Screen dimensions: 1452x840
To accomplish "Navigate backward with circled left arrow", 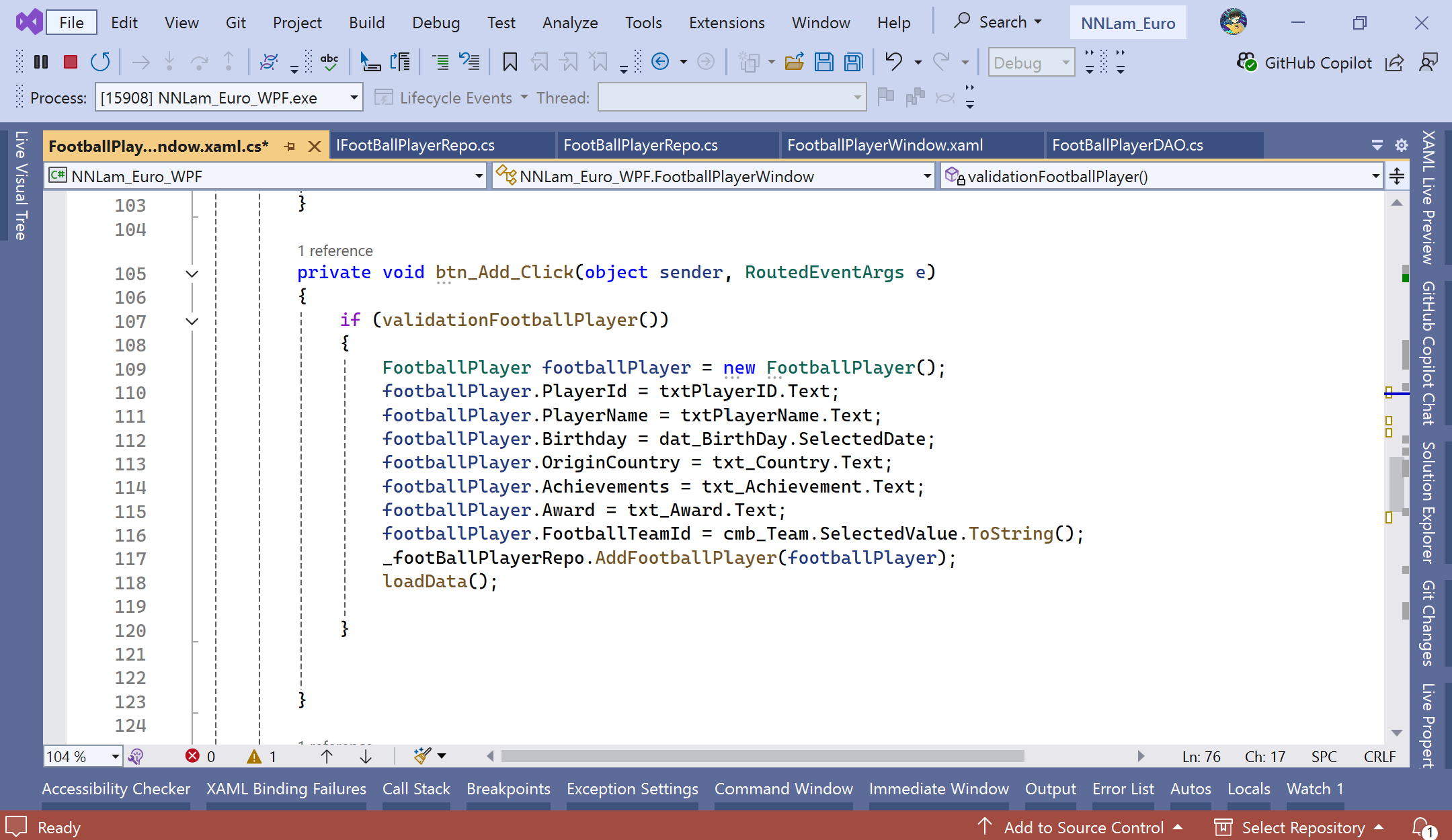I will coord(661,62).
